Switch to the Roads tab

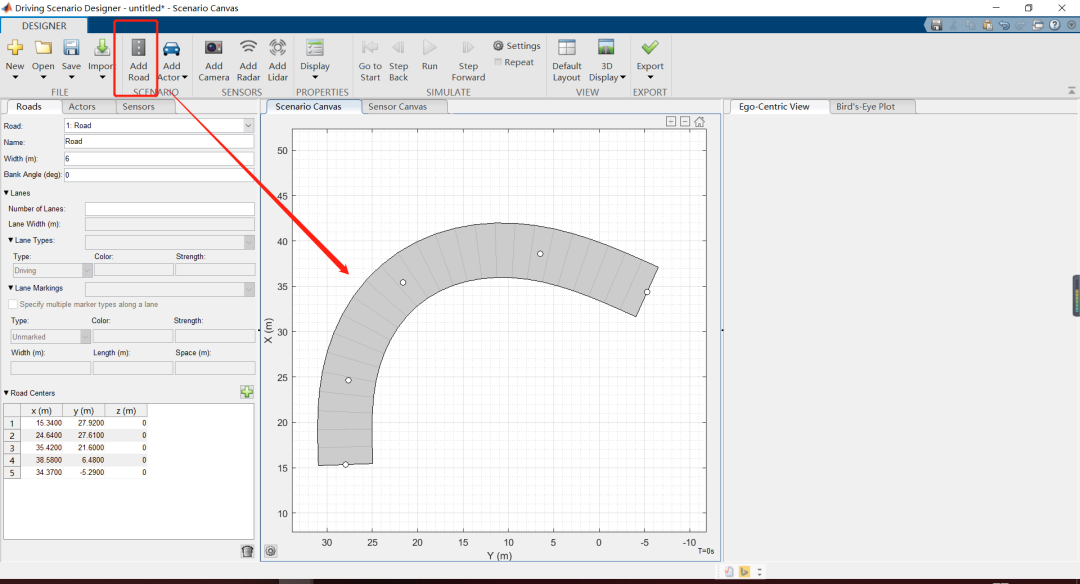coord(29,107)
